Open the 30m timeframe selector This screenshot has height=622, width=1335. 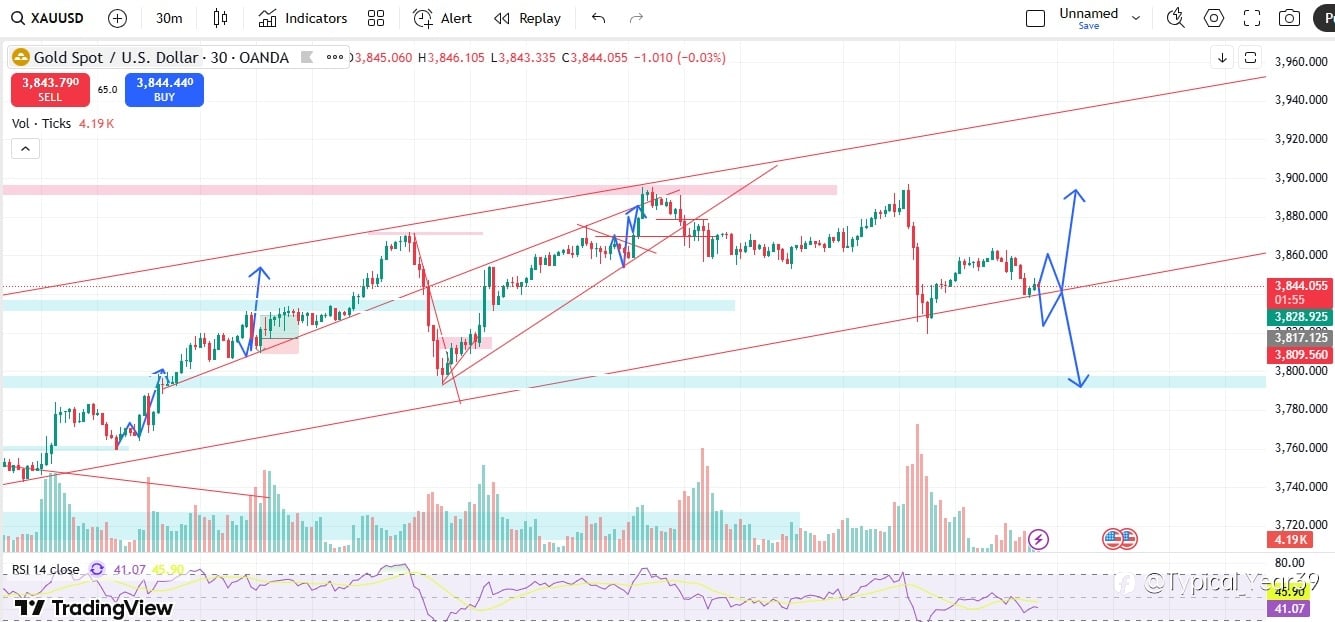click(169, 18)
